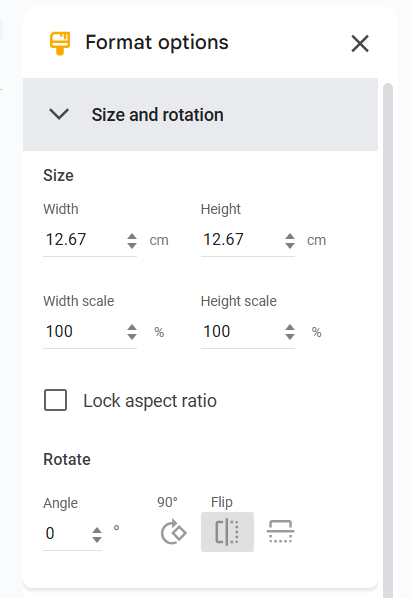The image size is (412, 598).
Task: Click the Angle input field
Action: point(66,534)
